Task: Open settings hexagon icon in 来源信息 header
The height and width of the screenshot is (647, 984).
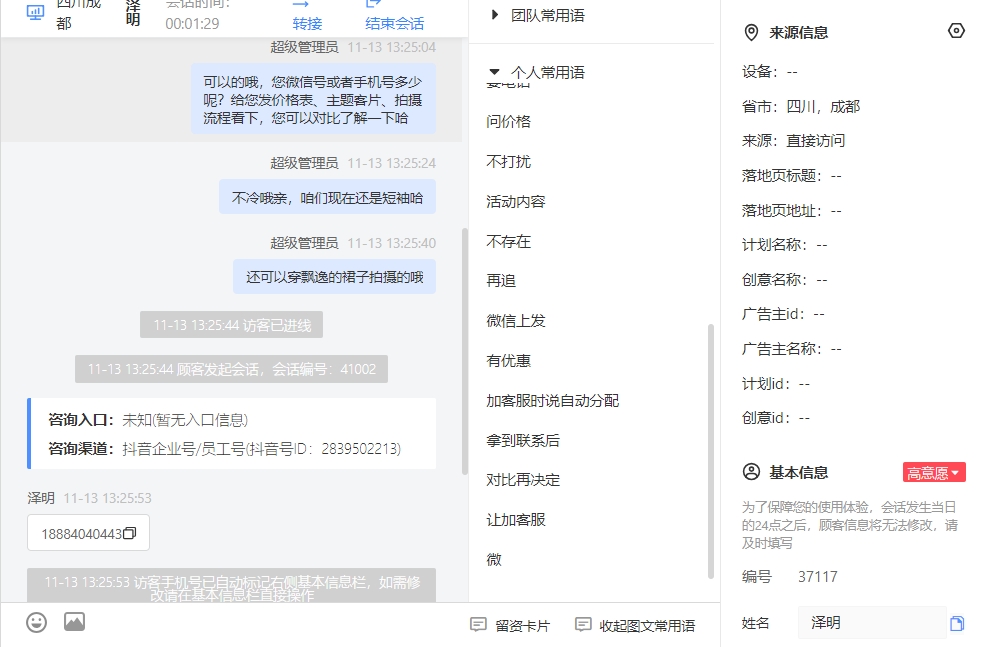Action: (x=956, y=31)
